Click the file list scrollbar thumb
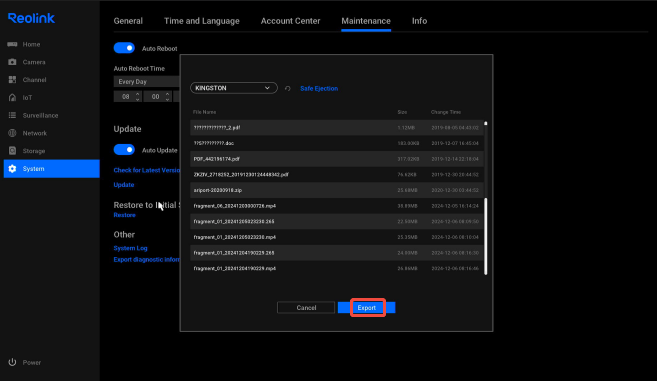This screenshot has width=657, height=381. coord(486,236)
